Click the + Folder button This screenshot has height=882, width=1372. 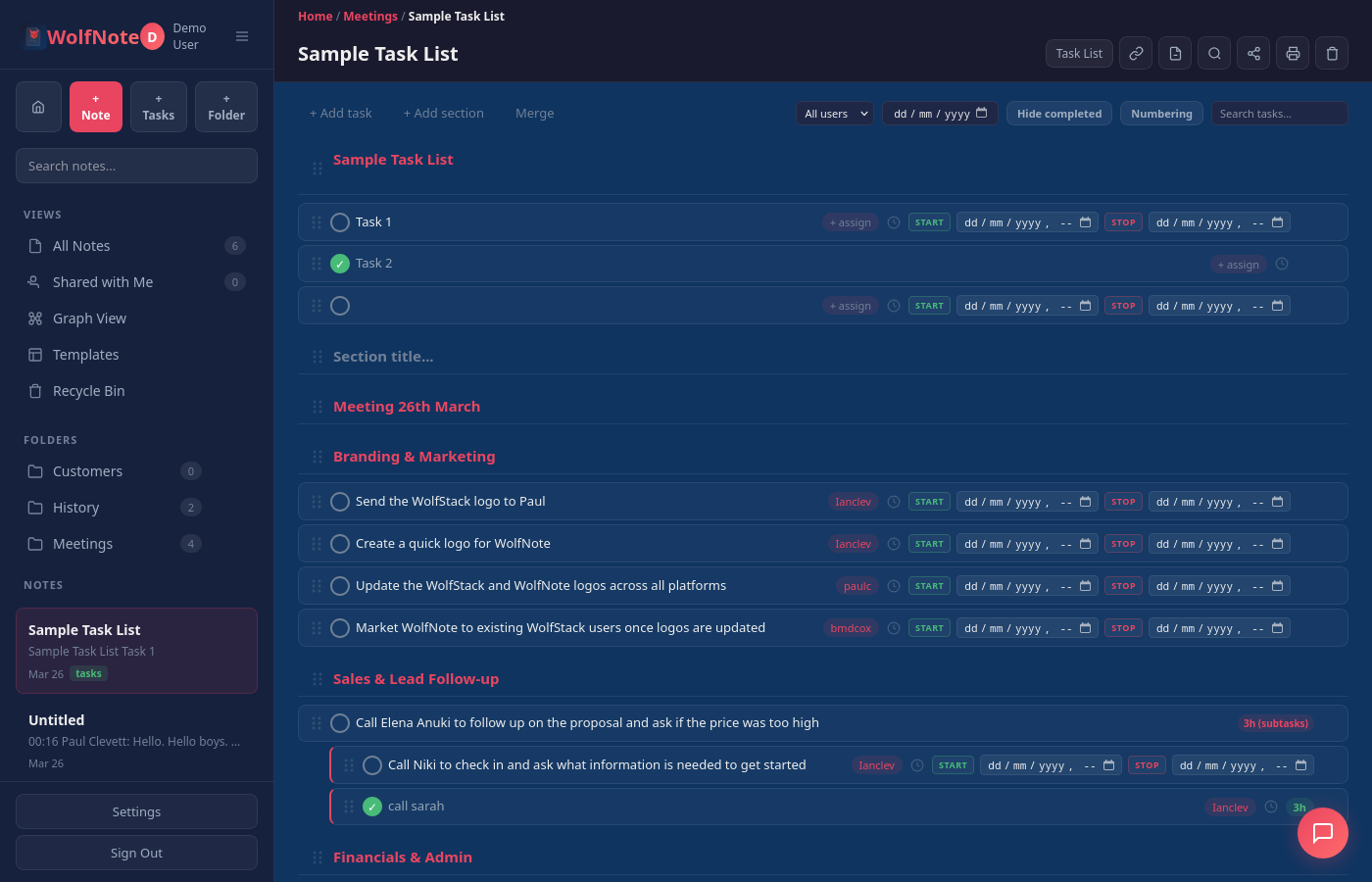point(226,107)
